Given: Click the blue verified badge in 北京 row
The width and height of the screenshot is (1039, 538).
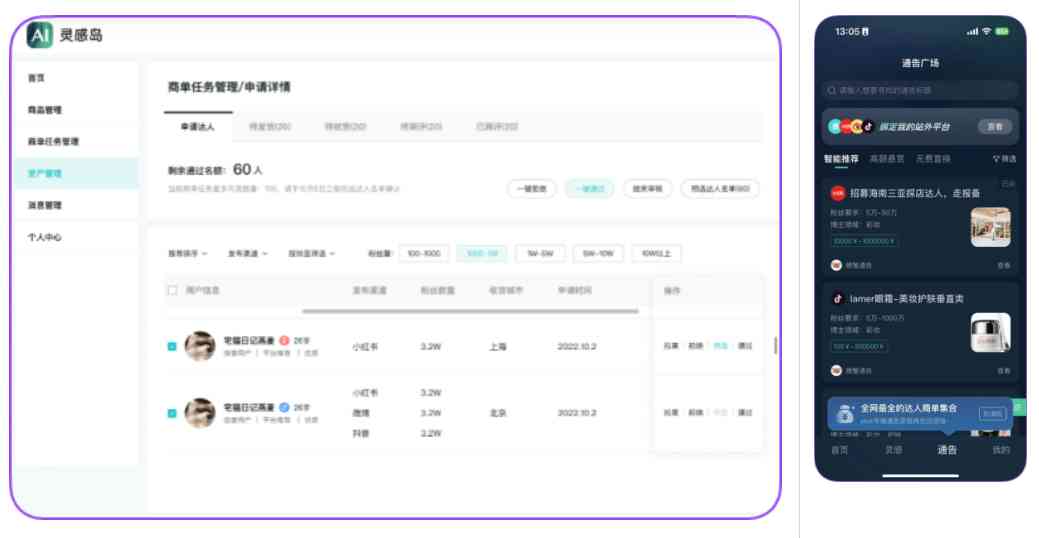Looking at the screenshot, I should 284,407.
